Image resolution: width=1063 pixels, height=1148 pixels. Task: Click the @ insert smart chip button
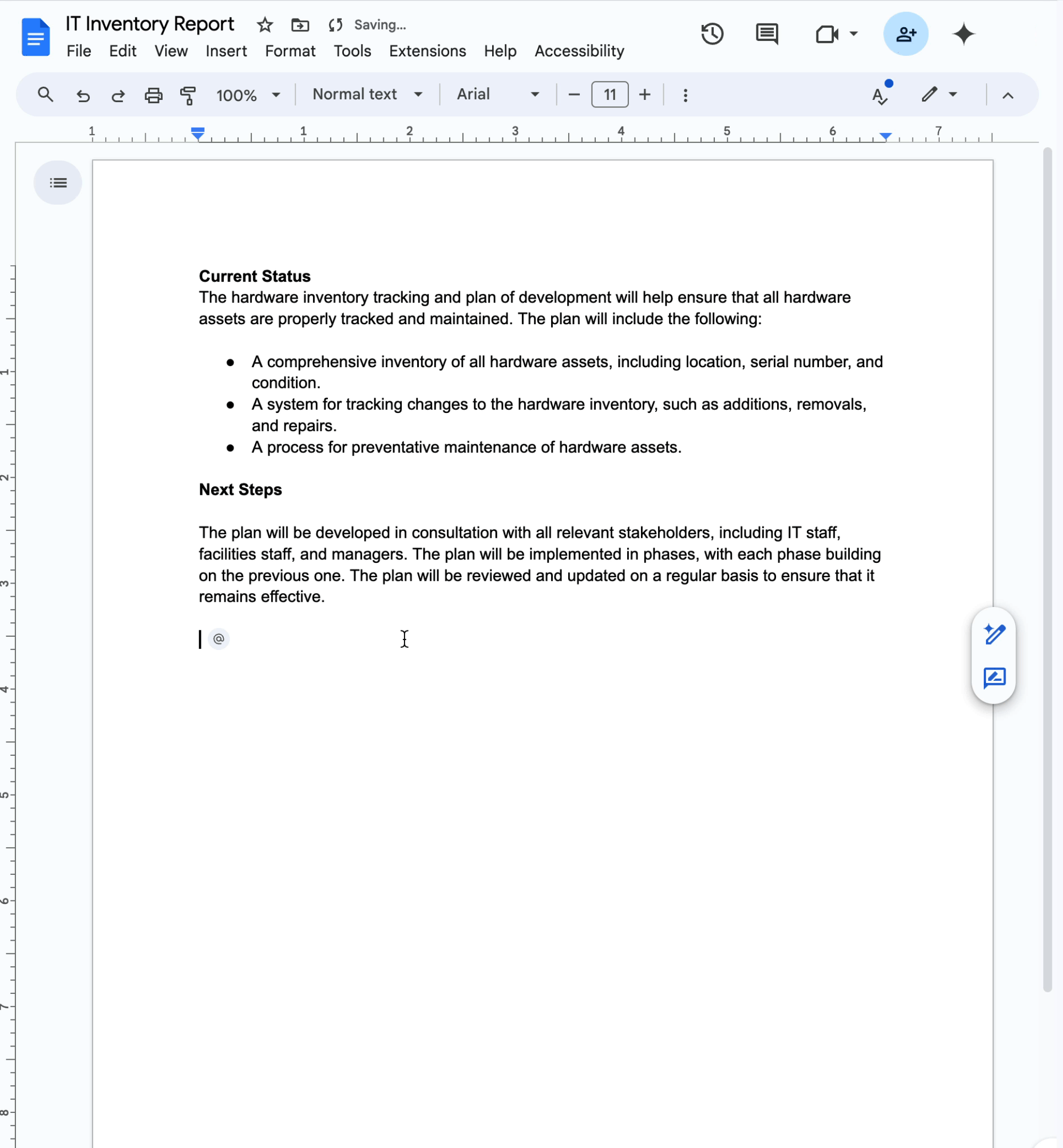[218, 638]
